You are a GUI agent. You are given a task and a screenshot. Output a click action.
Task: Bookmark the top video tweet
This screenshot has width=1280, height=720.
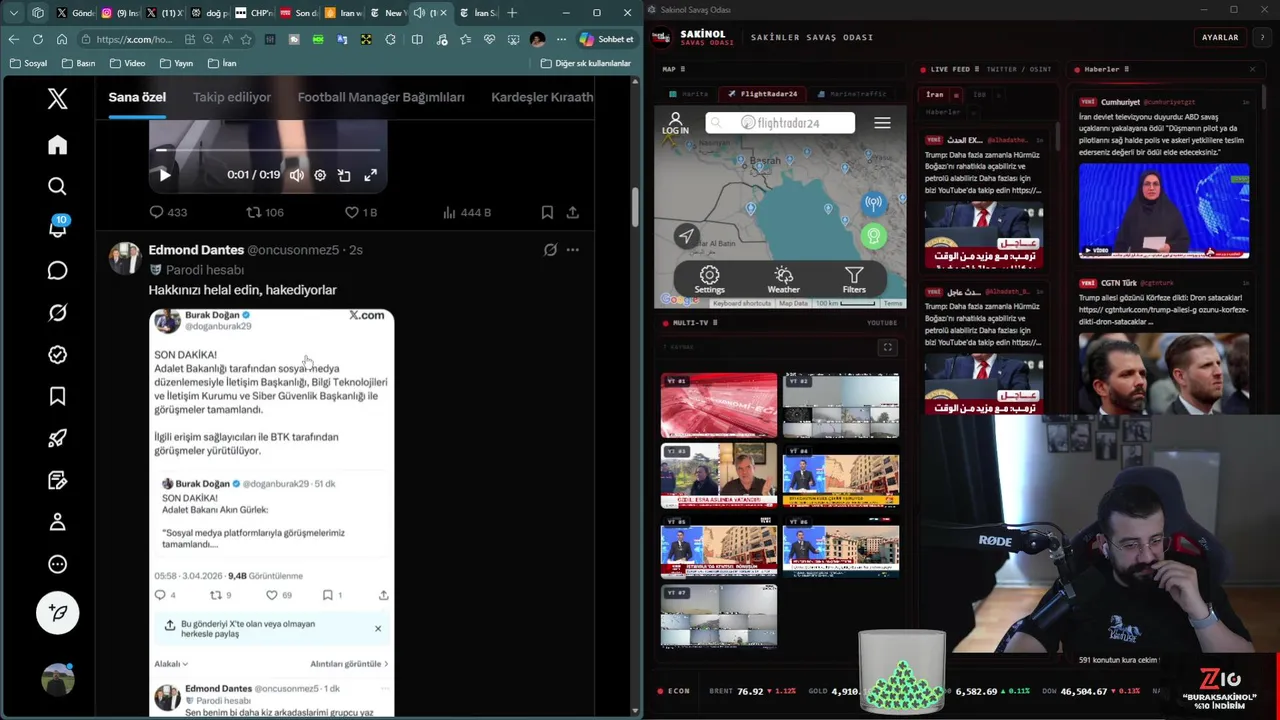[x=547, y=212]
